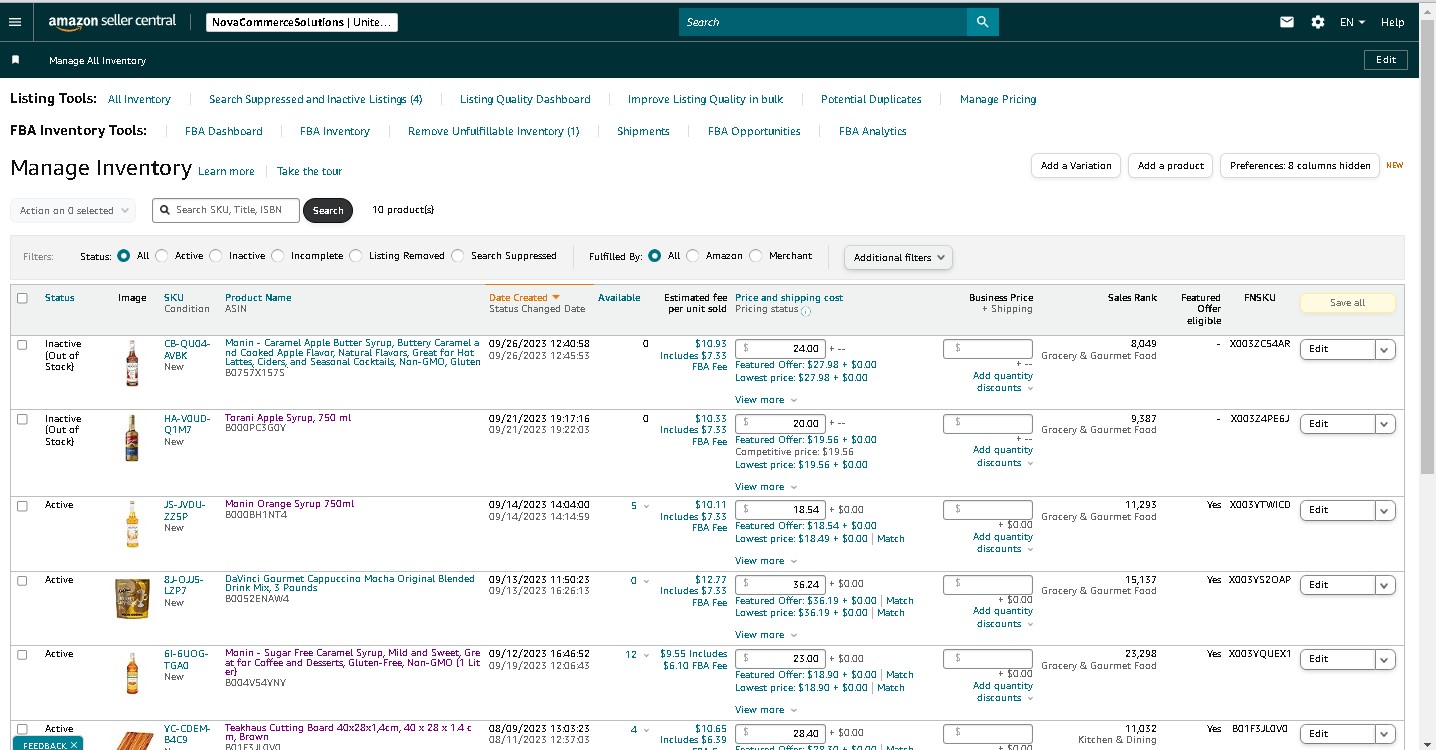1436x750 pixels.
Task: Tick the select-all checkbox in table header
Action: click(x=22, y=298)
